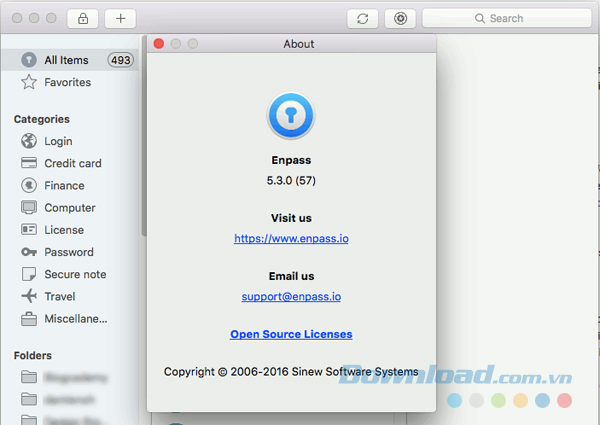This screenshot has height=425, width=600.
Task: Click the Travel airplane icon
Action: [x=29, y=296]
